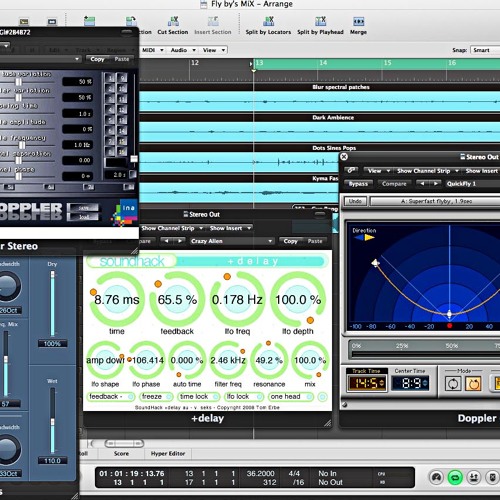The image size is (500, 500).
Task: Click the ina logo in GRM Doppler plugin
Action: 125,213
